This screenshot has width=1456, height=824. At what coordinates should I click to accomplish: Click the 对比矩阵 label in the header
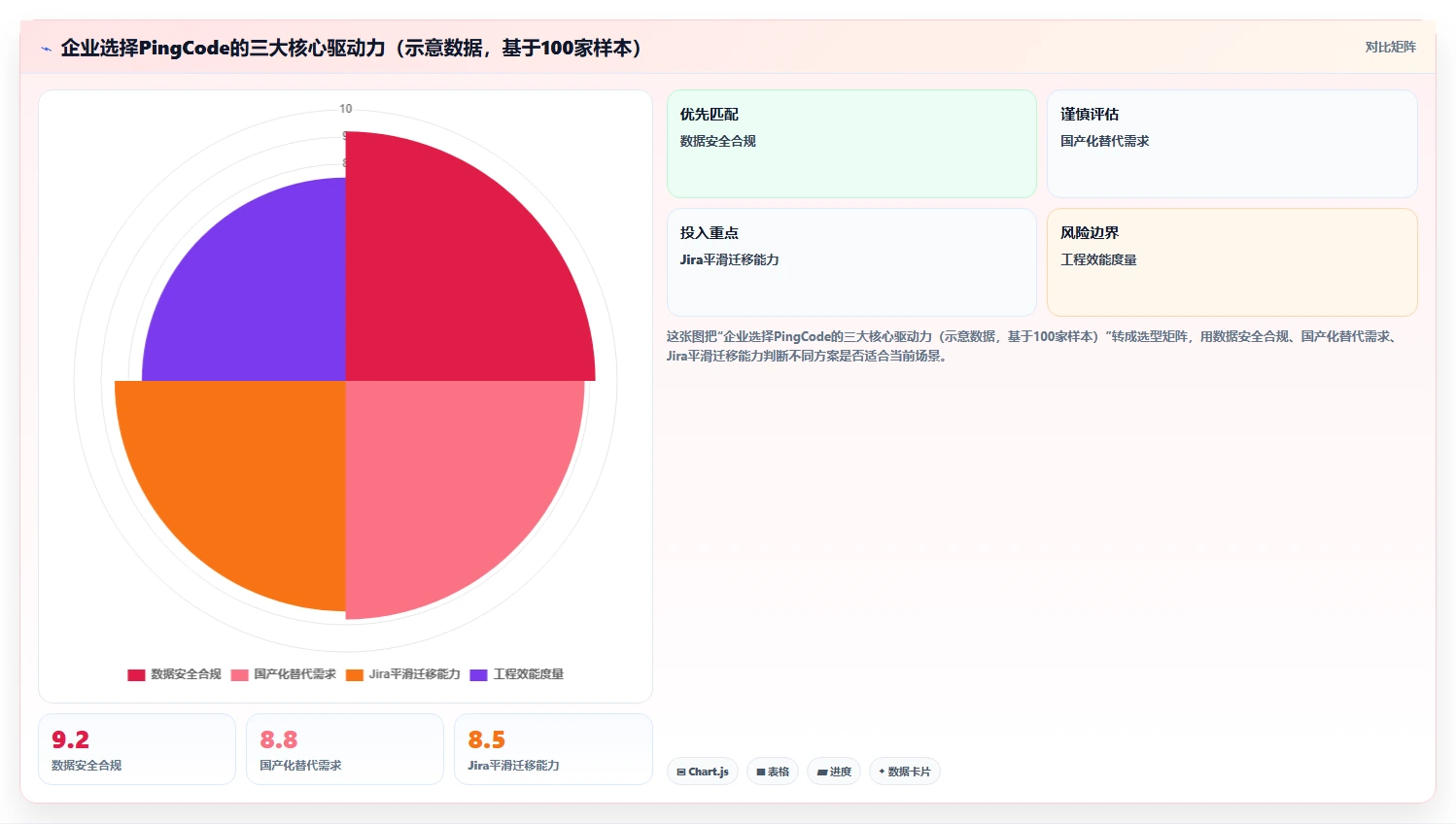click(x=1390, y=47)
